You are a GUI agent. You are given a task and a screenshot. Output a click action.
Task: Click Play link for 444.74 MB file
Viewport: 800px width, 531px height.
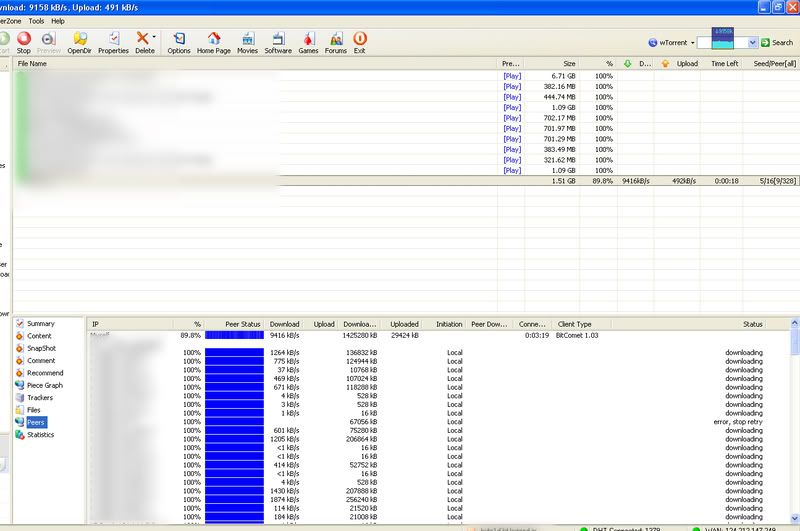tap(512, 97)
